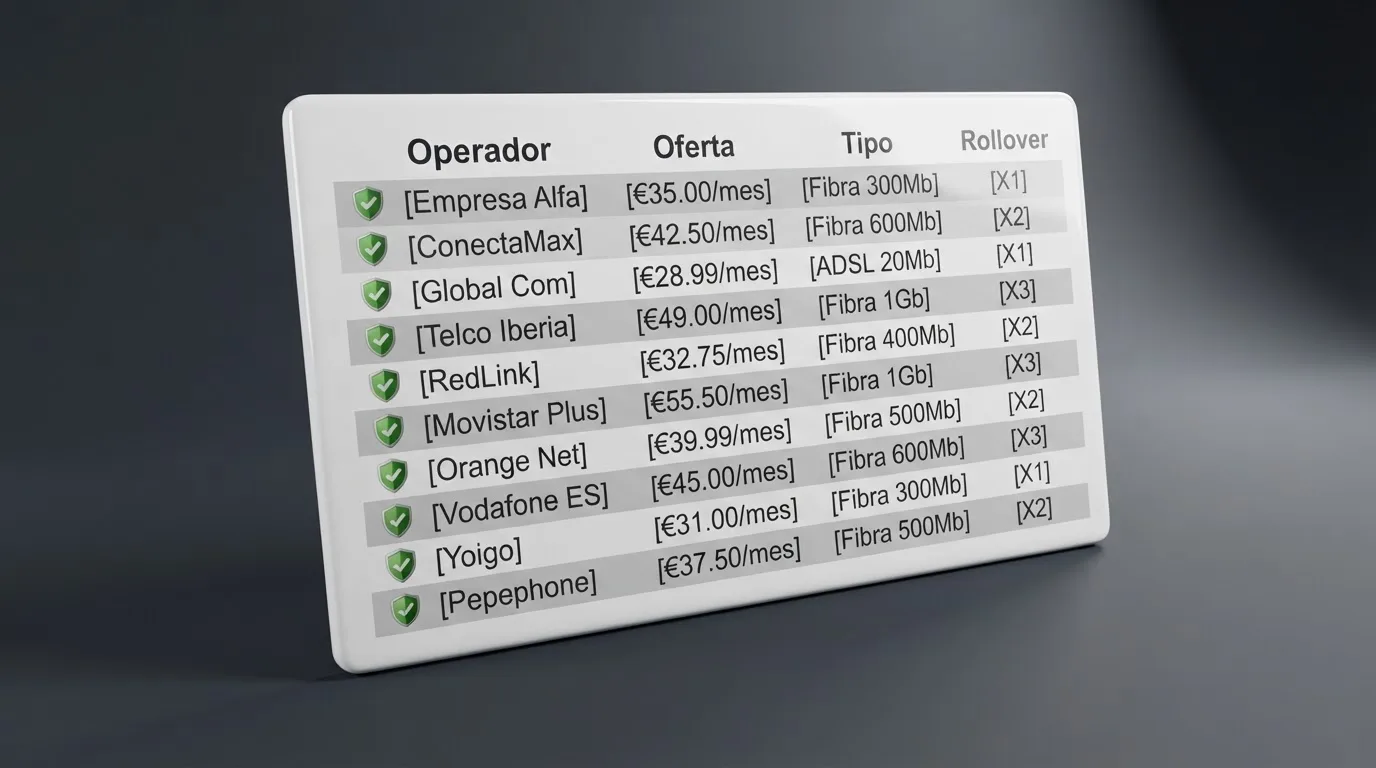The height and width of the screenshot is (768, 1376).
Task: Click the [€28.99/mes] offer price
Action: pyautogui.click(x=705, y=273)
